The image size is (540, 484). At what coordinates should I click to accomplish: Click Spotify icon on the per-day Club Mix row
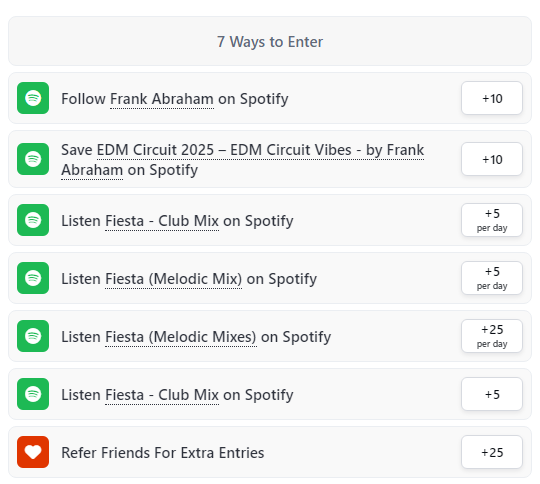(x=33, y=220)
